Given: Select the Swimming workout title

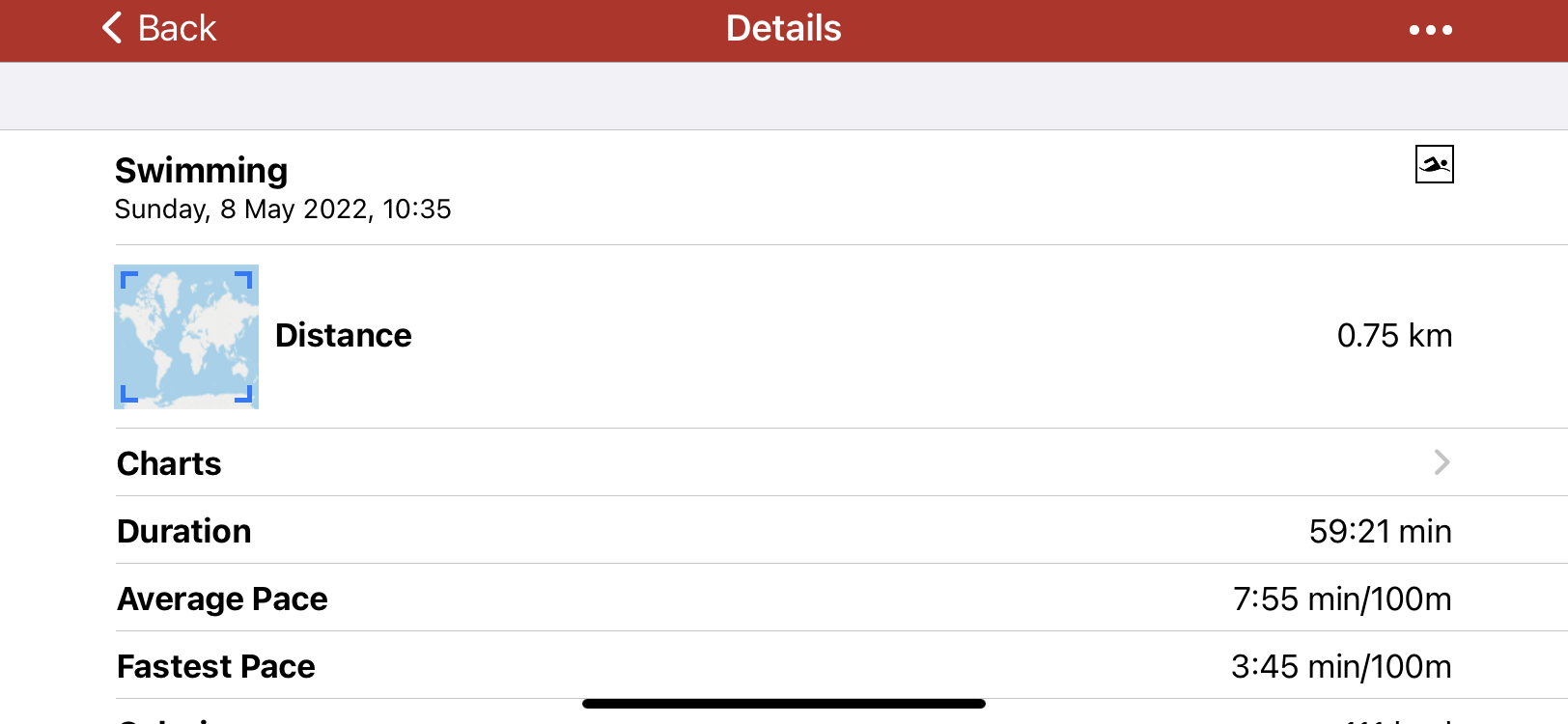Looking at the screenshot, I should click(x=201, y=171).
